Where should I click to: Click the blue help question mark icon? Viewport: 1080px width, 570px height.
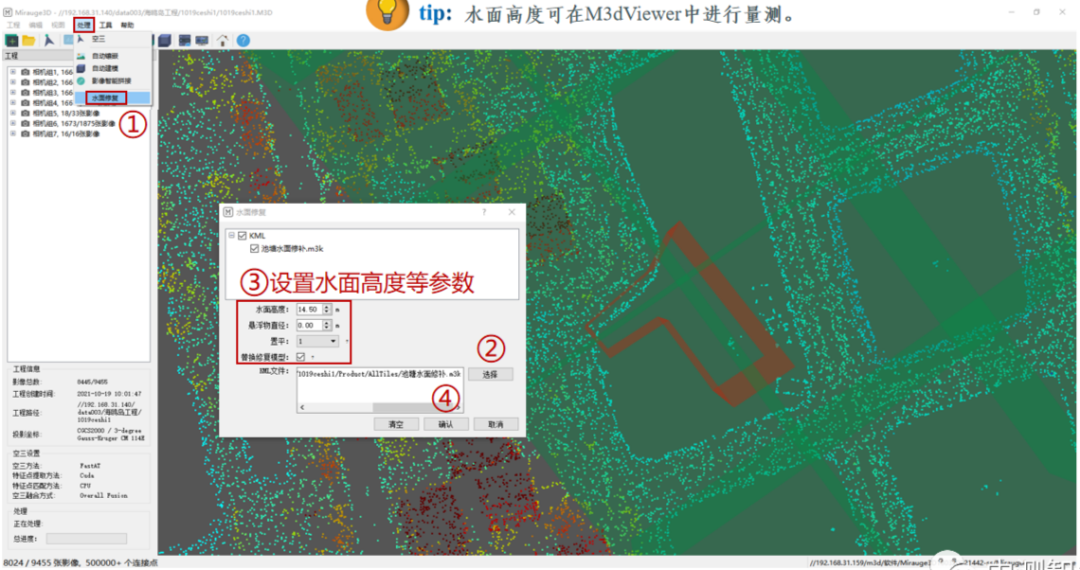242,40
